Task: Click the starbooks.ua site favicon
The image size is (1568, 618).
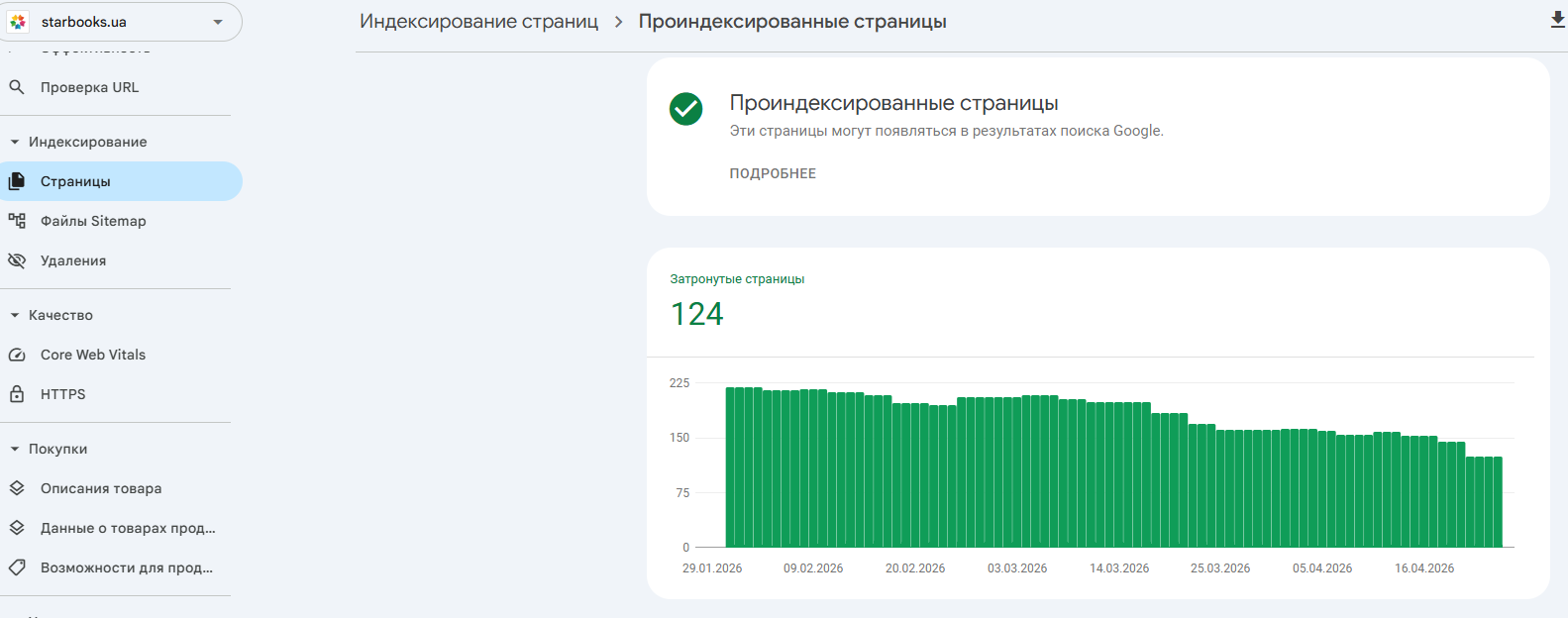Action: 19,22
